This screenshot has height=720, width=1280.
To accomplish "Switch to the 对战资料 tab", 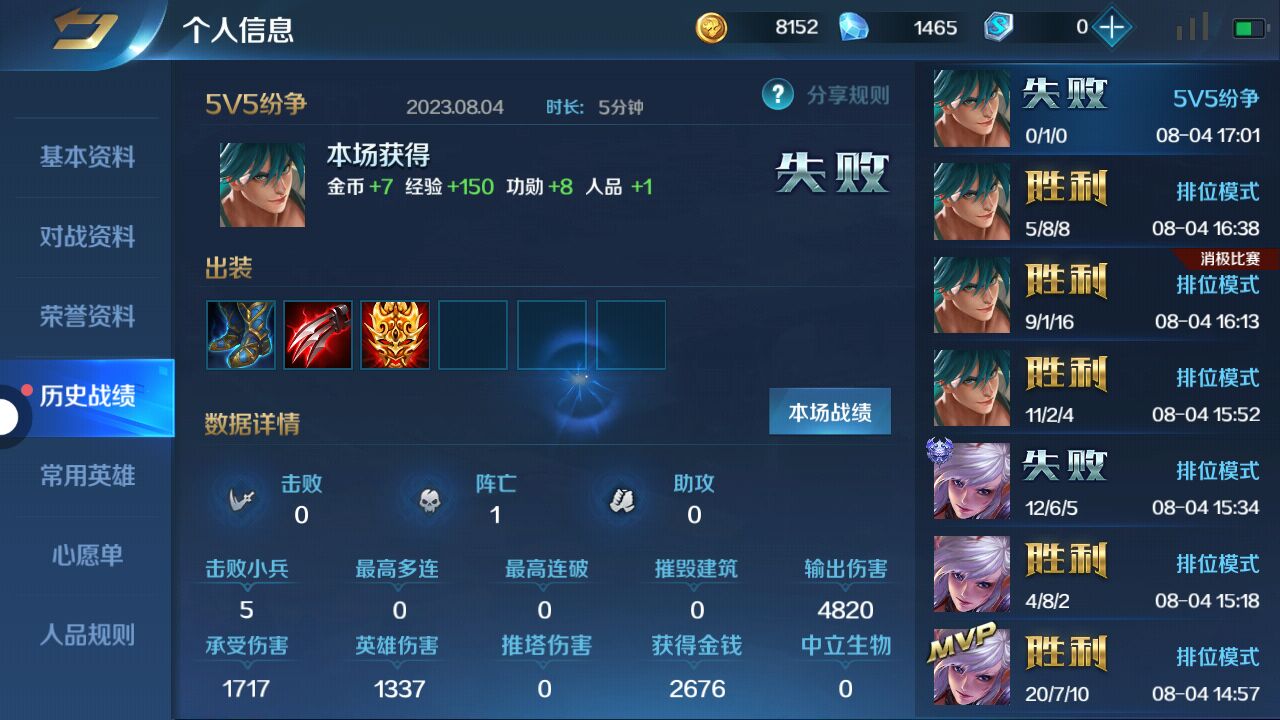I will [87, 237].
